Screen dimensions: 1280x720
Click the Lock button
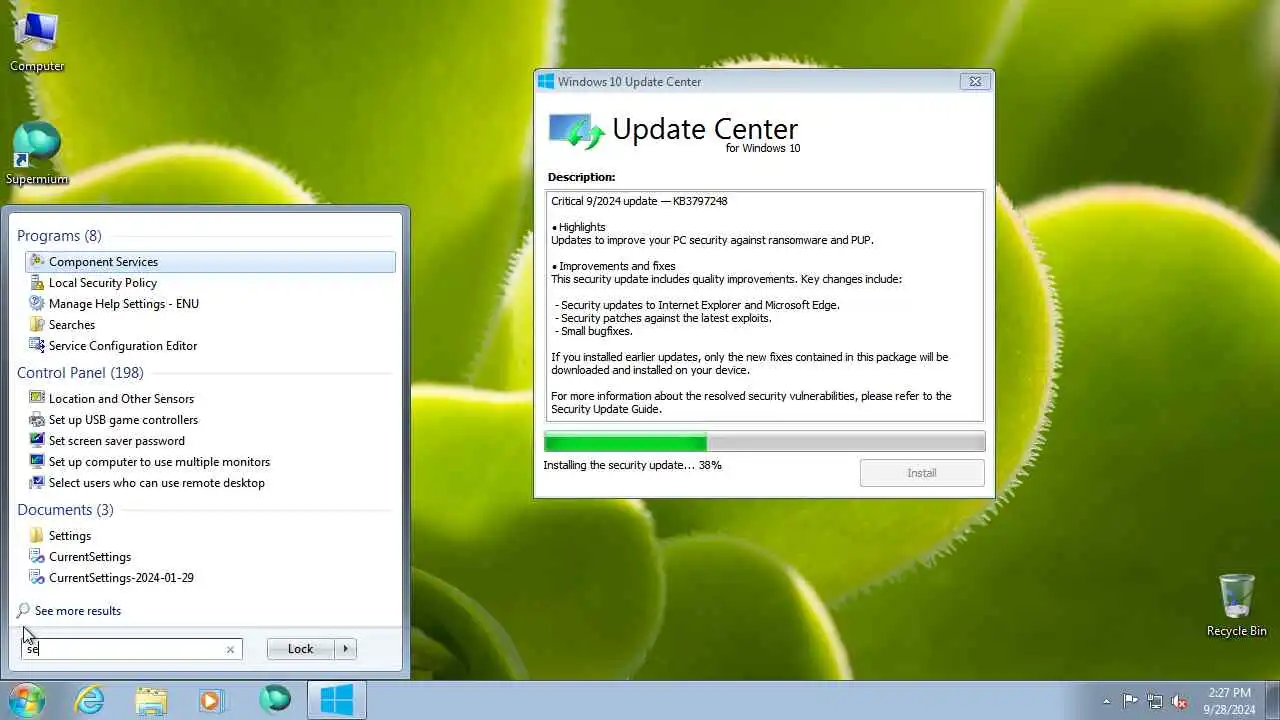300,649
